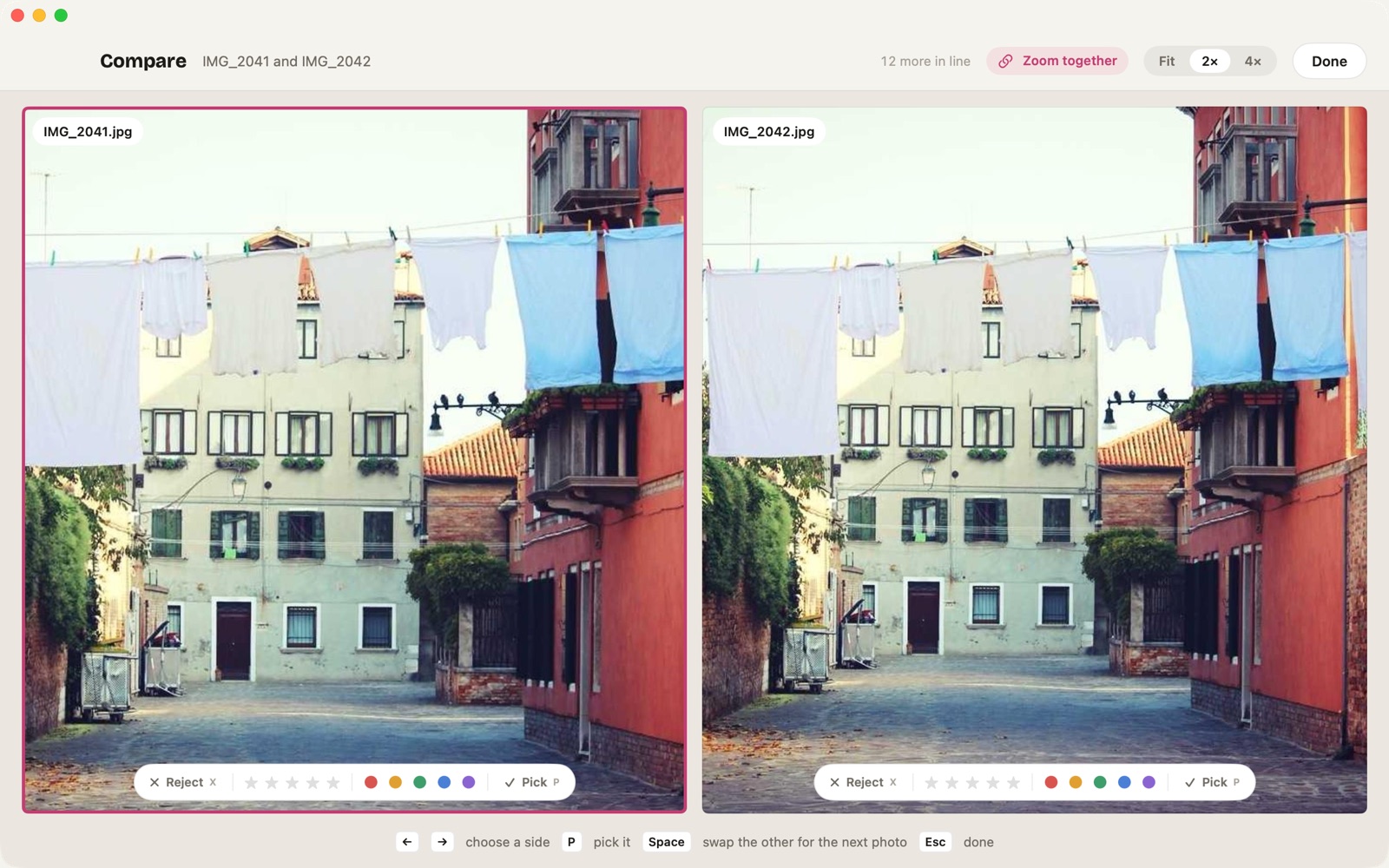This screenshot has width=1389, height=868.
Task: Apply red color label to IMG_2042
Action: (1051, 782)
